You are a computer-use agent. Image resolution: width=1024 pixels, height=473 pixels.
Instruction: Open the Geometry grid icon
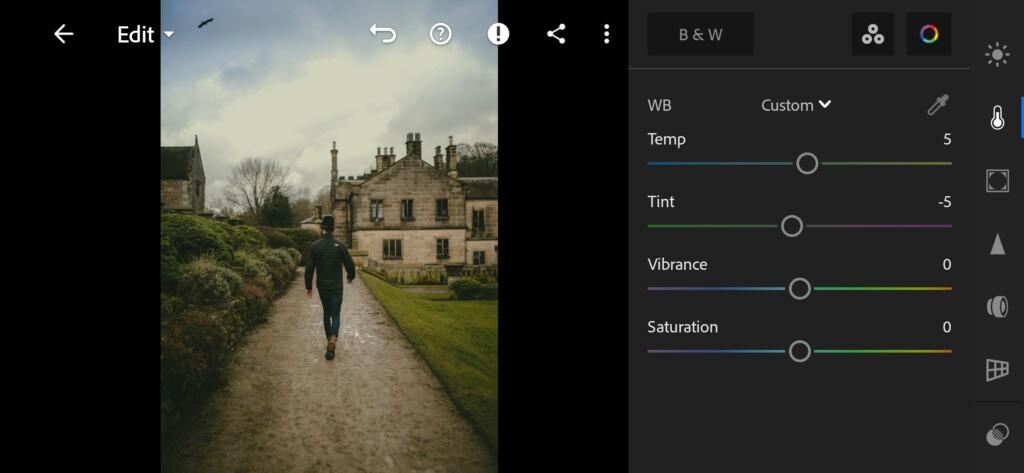997,370
